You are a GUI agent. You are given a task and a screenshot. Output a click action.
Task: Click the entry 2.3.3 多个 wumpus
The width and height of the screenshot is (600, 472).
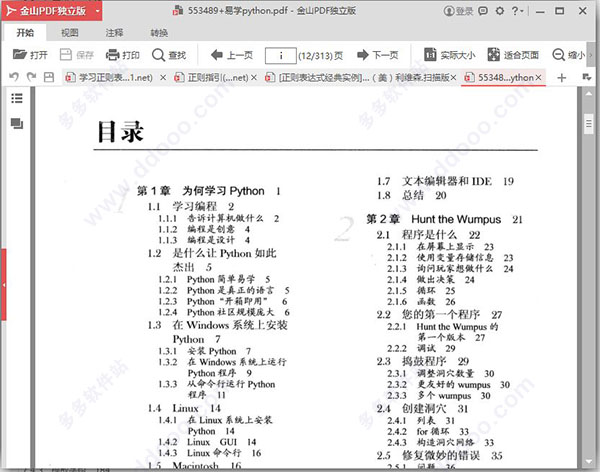click(x=439, y=395)
